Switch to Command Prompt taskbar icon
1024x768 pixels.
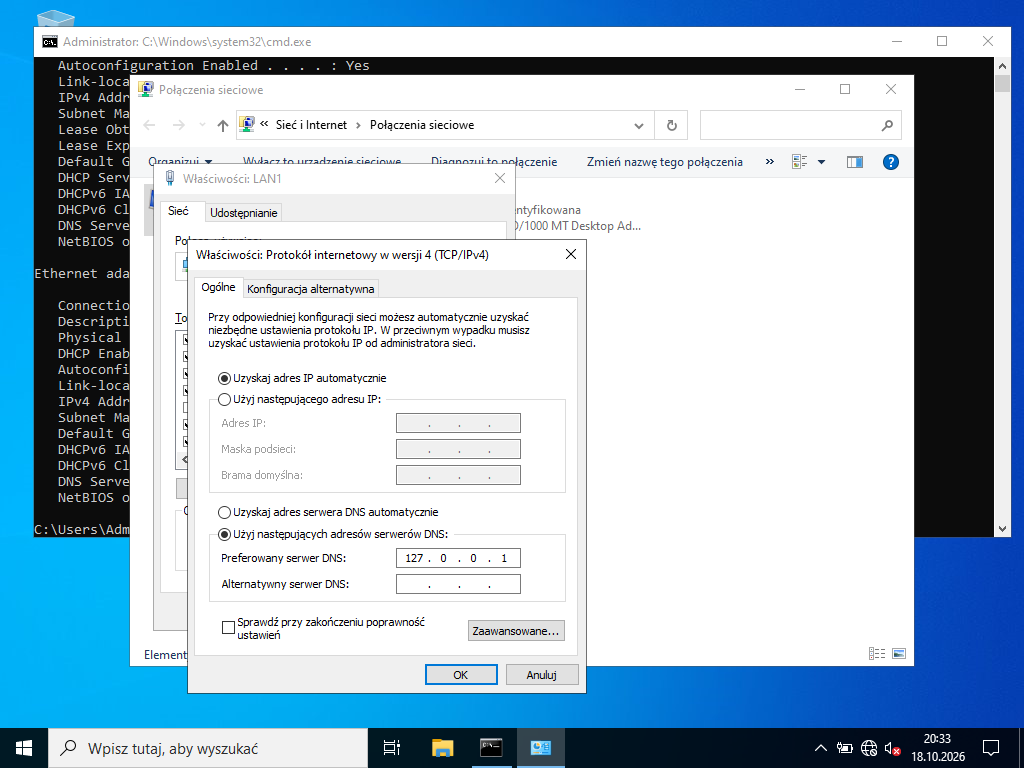[491, 748]
